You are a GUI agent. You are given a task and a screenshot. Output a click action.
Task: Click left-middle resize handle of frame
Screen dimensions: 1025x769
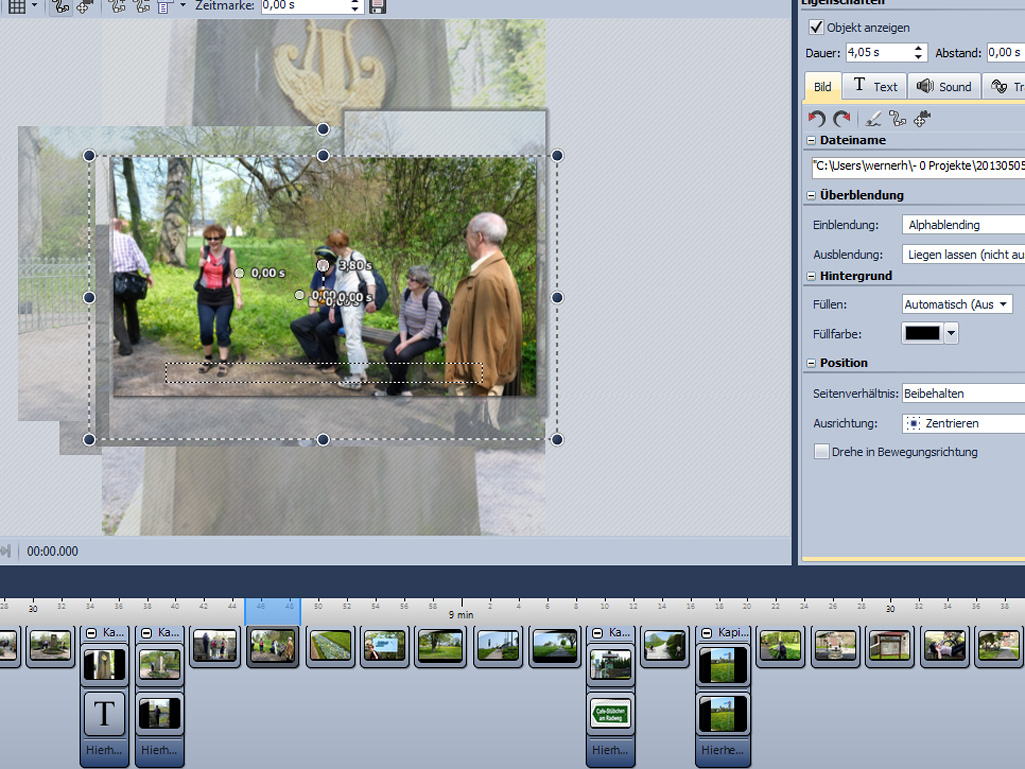[90, 298]
